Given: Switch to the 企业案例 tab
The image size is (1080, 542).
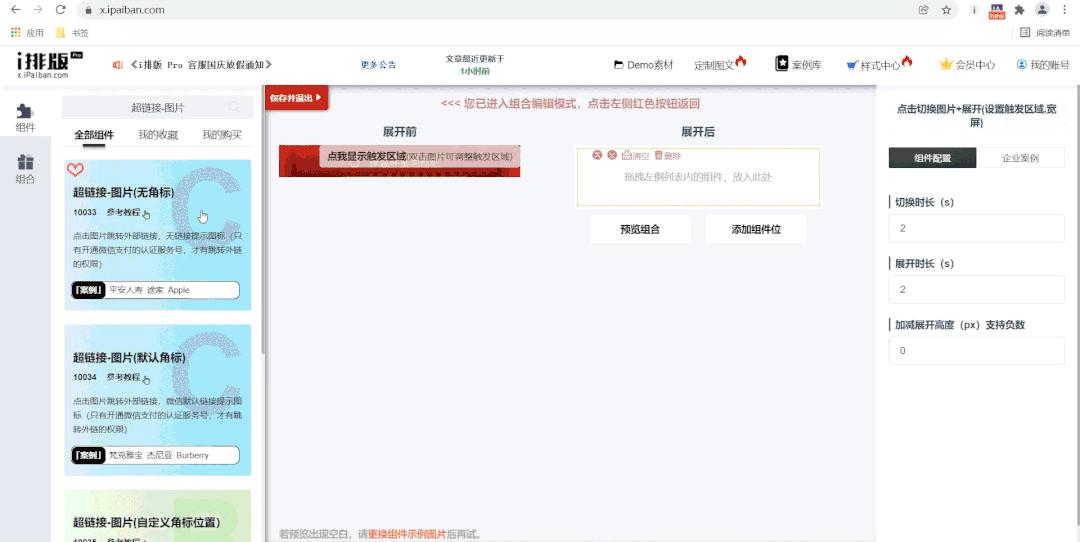Looking at the screenshot, I should point(1020,158).
